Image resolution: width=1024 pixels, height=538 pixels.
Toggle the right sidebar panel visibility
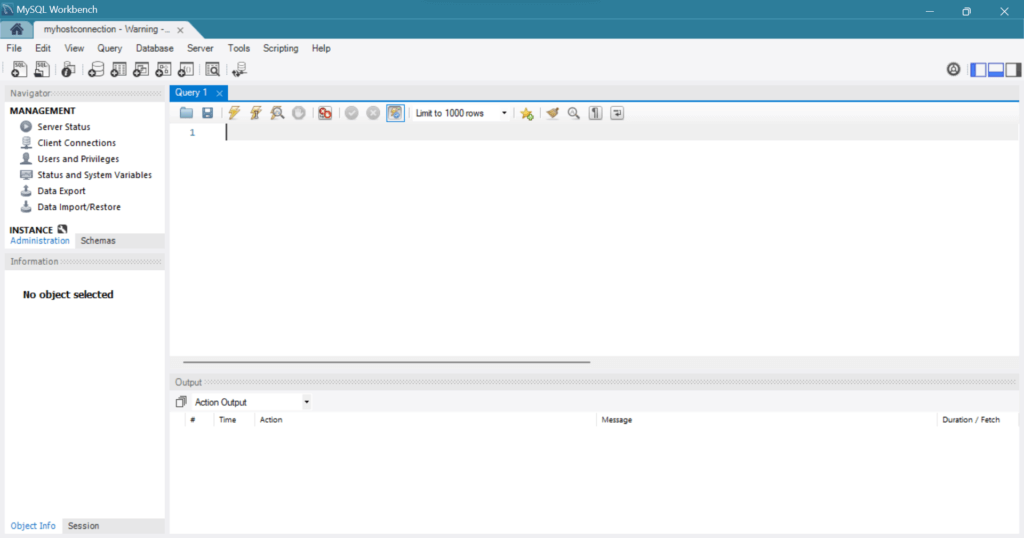coord(1013,69)
